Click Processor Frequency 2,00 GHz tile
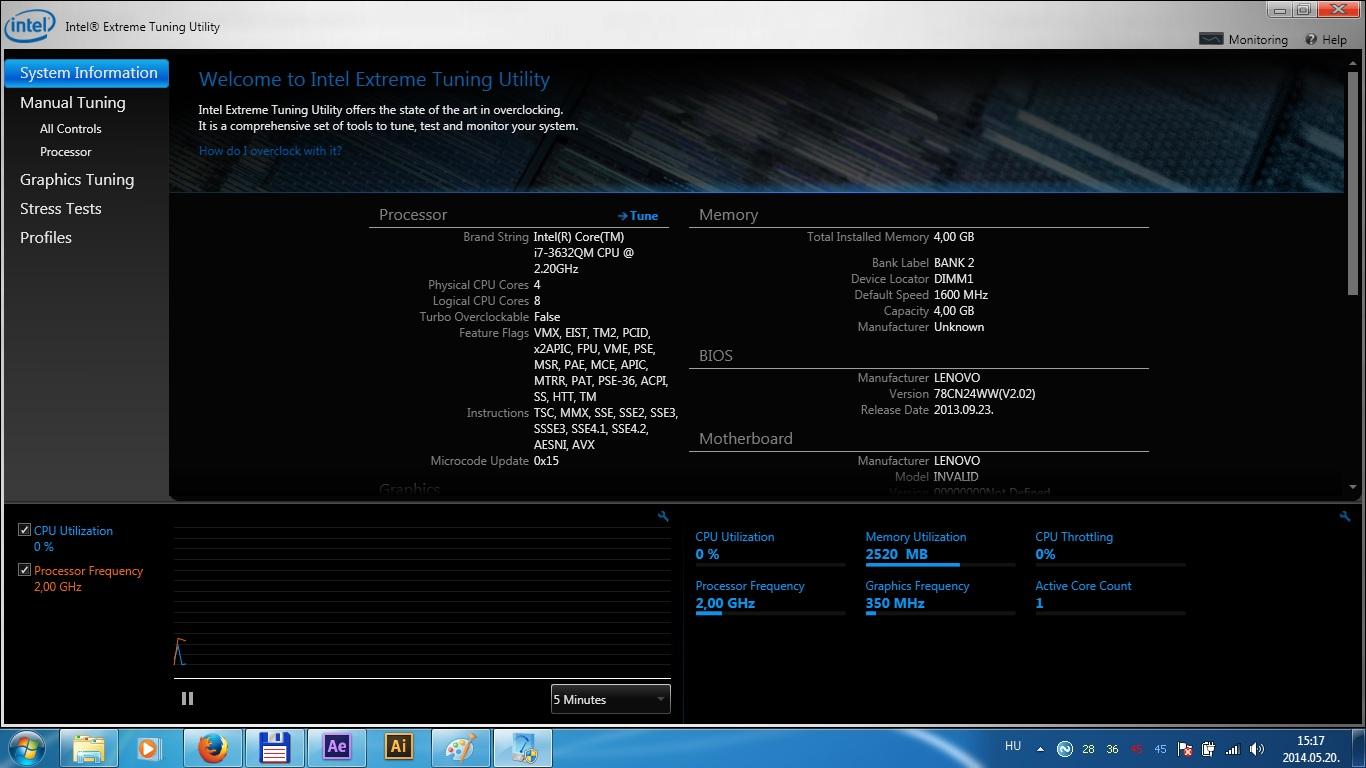This screenshot has width=1366, height=768. tap(770, 595)
